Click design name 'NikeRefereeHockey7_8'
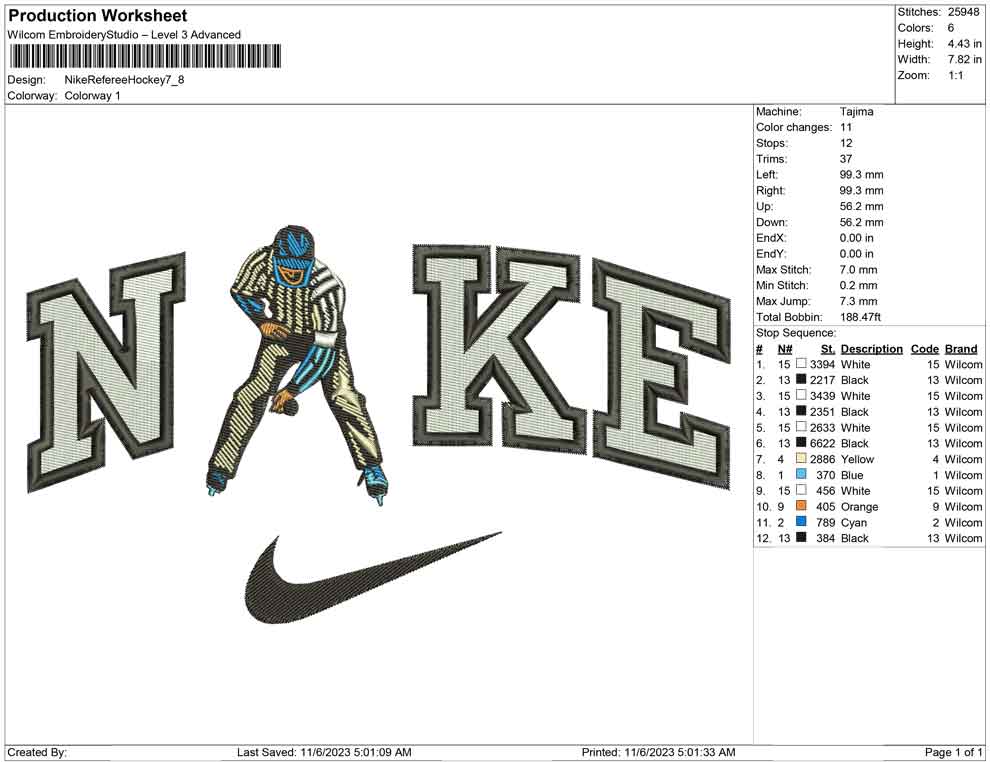This screenshot has height=762, width=990. [124, 80]
